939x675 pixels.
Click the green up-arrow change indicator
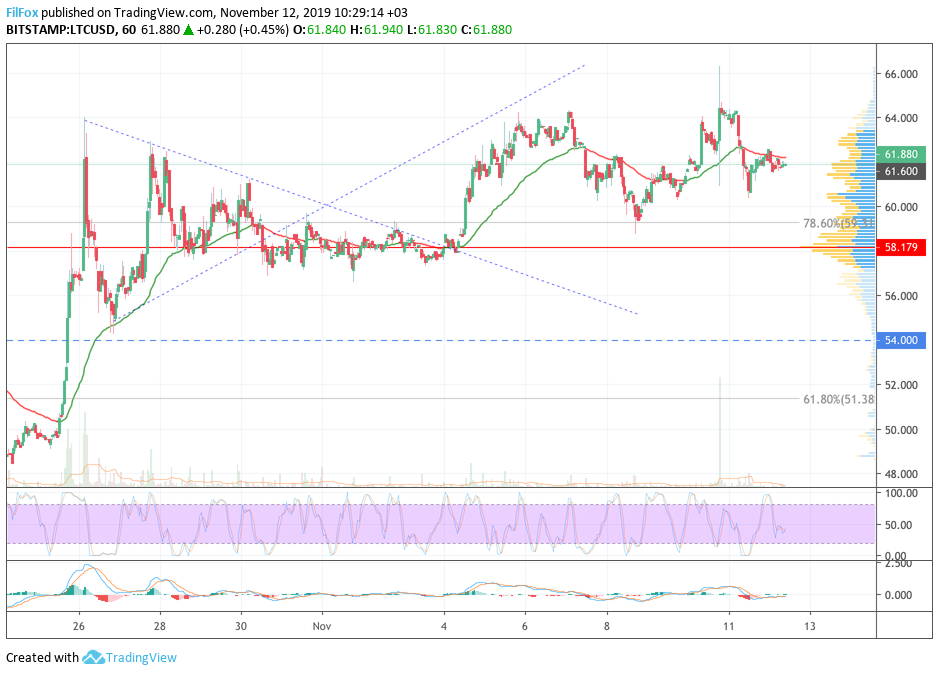click(x=188, y=30)
